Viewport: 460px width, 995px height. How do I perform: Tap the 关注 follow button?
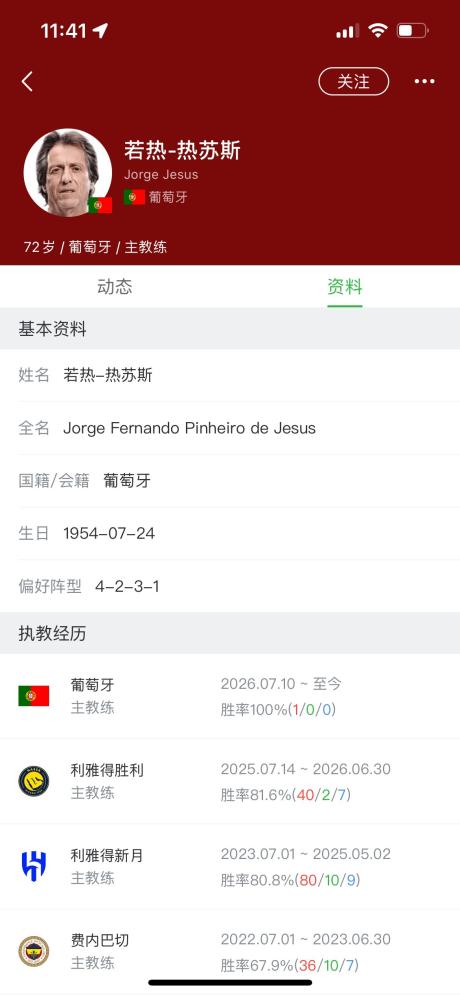tap(353, 81)
